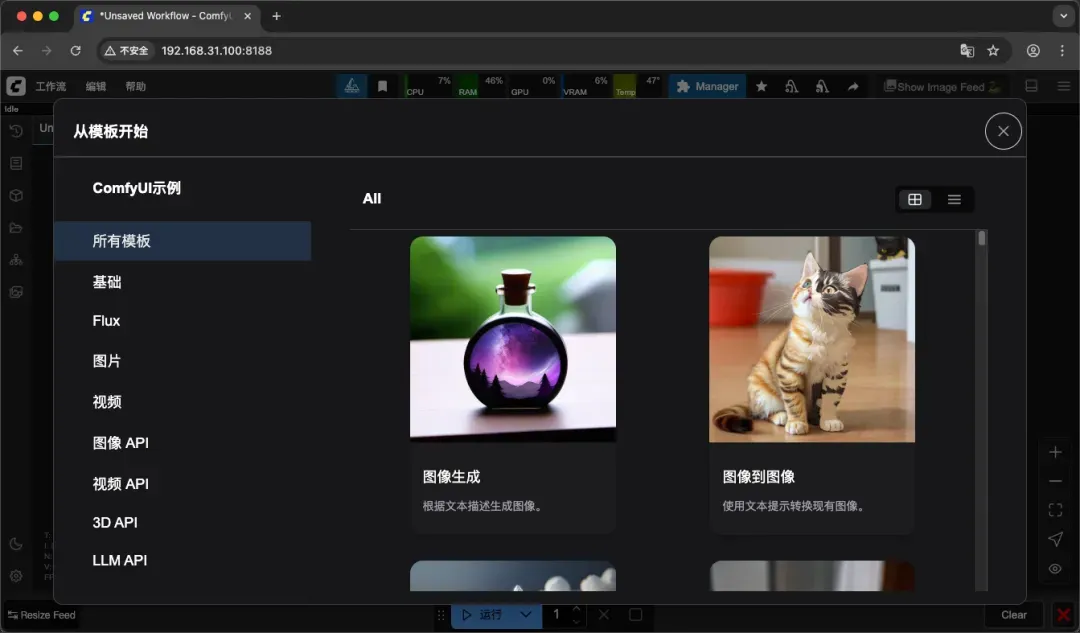Switch templates to grid view
The image size is (1080, 633).
[915, 199]
